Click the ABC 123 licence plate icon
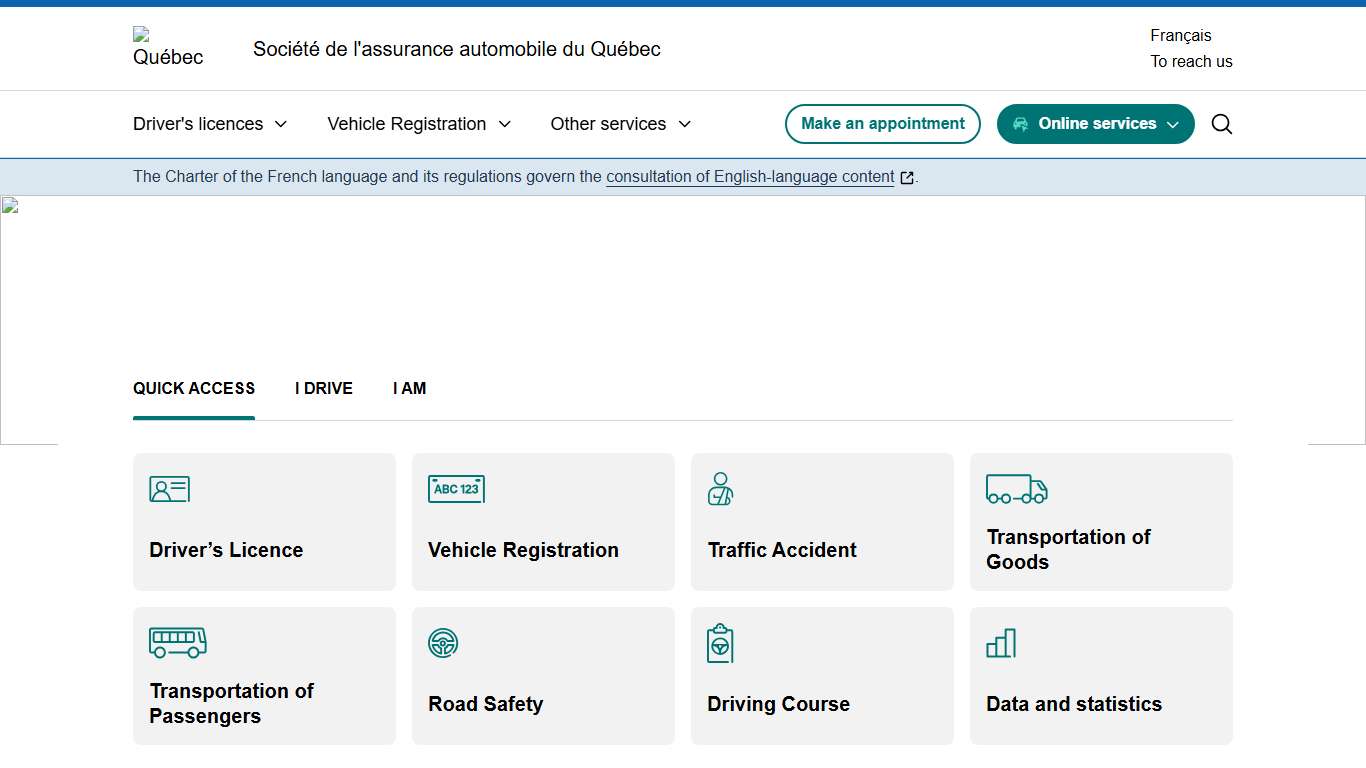1366x768 pixels. point(456,489)
